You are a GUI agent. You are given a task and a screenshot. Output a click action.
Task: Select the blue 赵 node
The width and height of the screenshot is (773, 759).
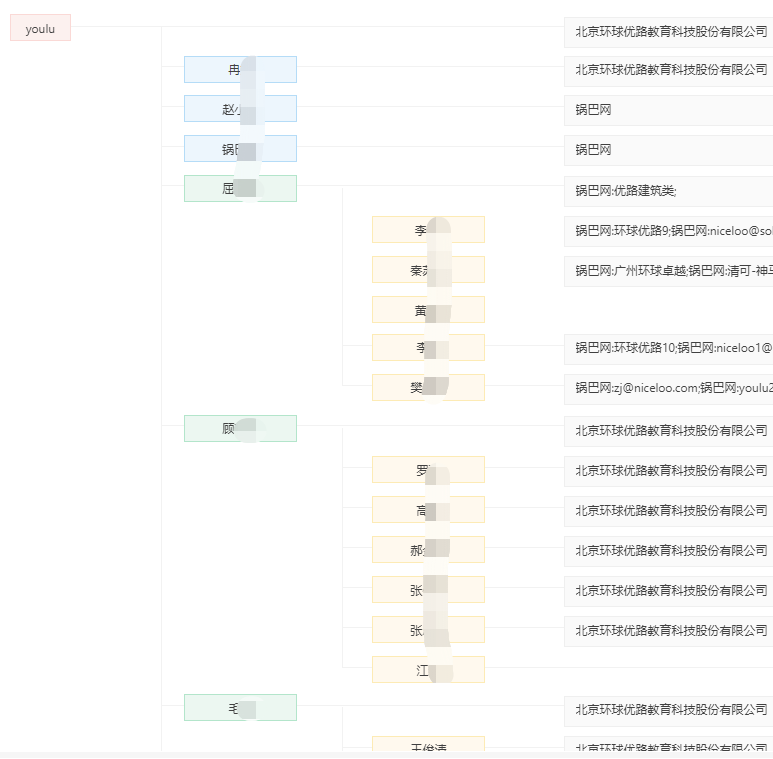pos(240,109)
